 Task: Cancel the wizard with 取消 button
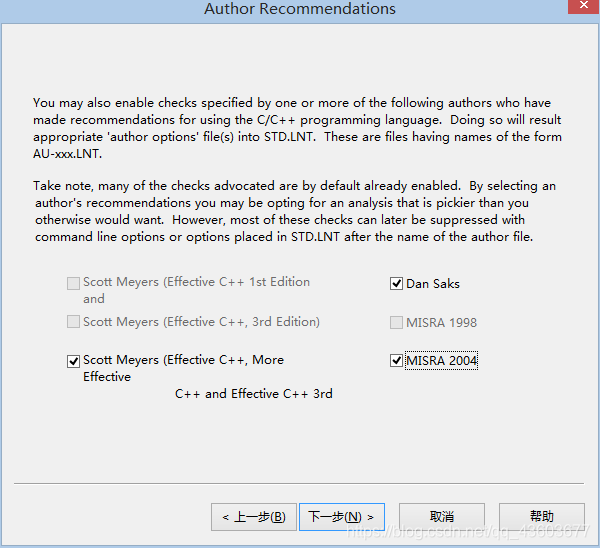click(442, 517)
